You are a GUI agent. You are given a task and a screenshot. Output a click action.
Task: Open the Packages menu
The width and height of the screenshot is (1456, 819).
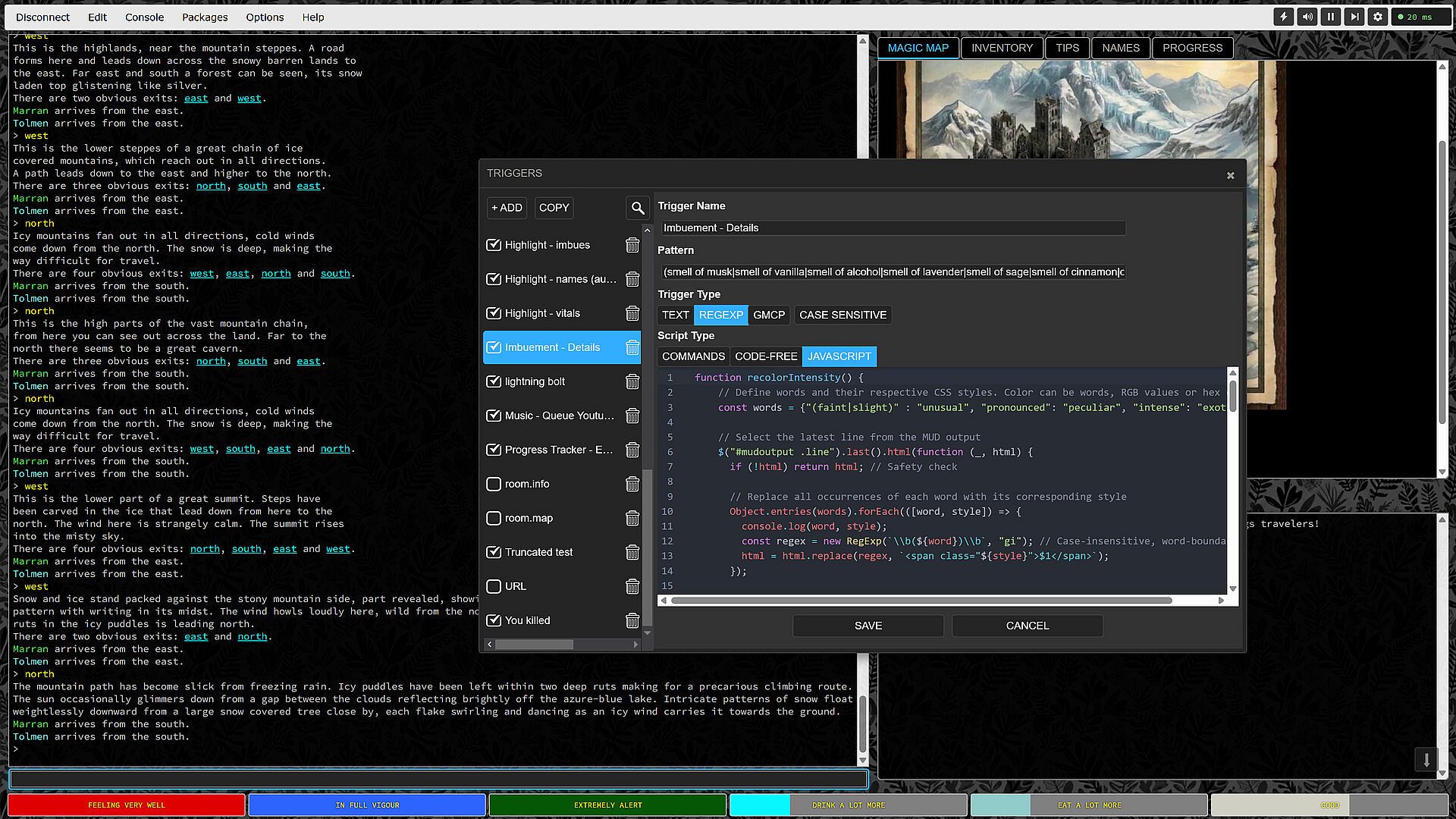tap(205, 17)
